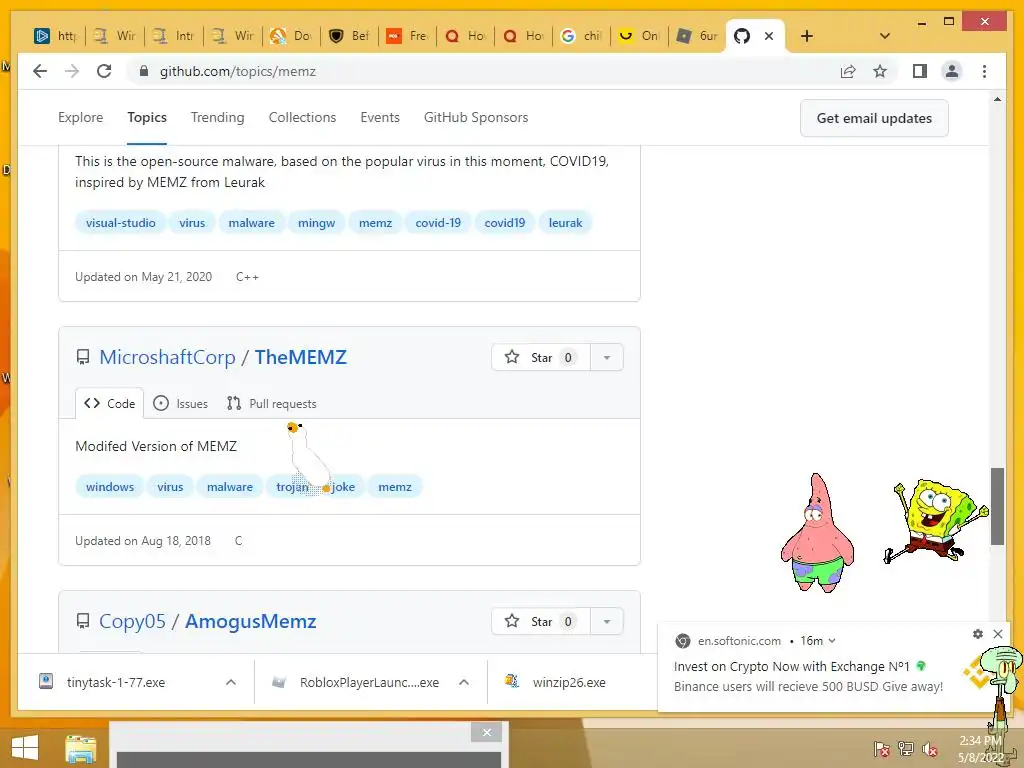
Task: Expand the star list dropdown for AmogusMemz
Action: [607, 621]
